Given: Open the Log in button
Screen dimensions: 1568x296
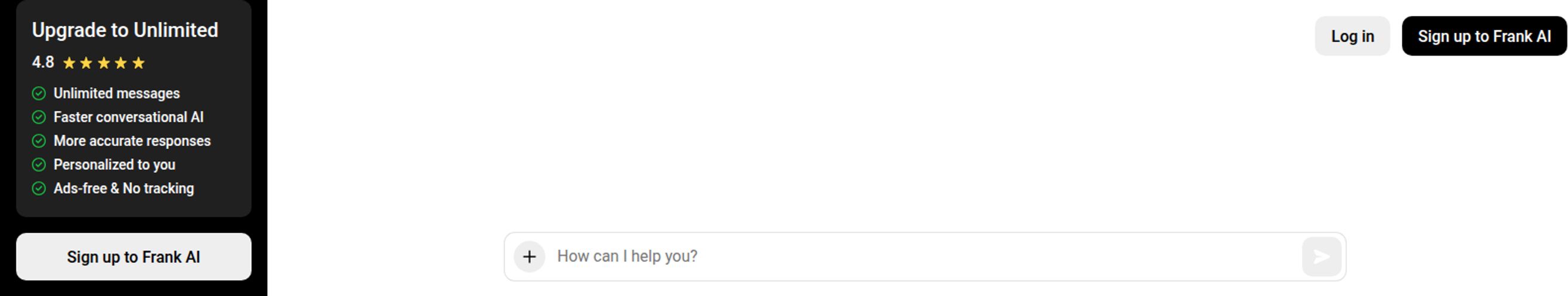Looking at the screenshot, I should (x=1352, y=36).
